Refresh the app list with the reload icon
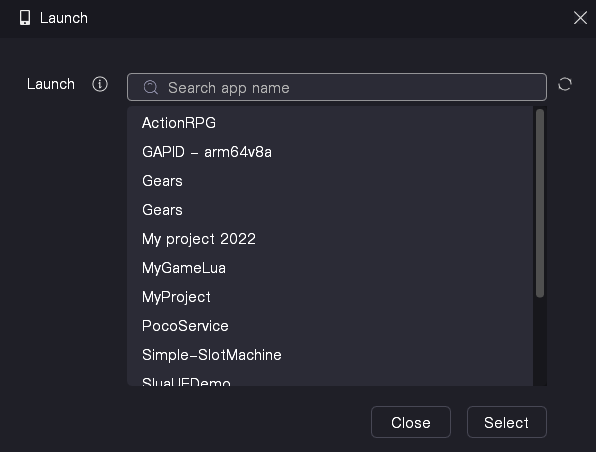 point(565,84)
